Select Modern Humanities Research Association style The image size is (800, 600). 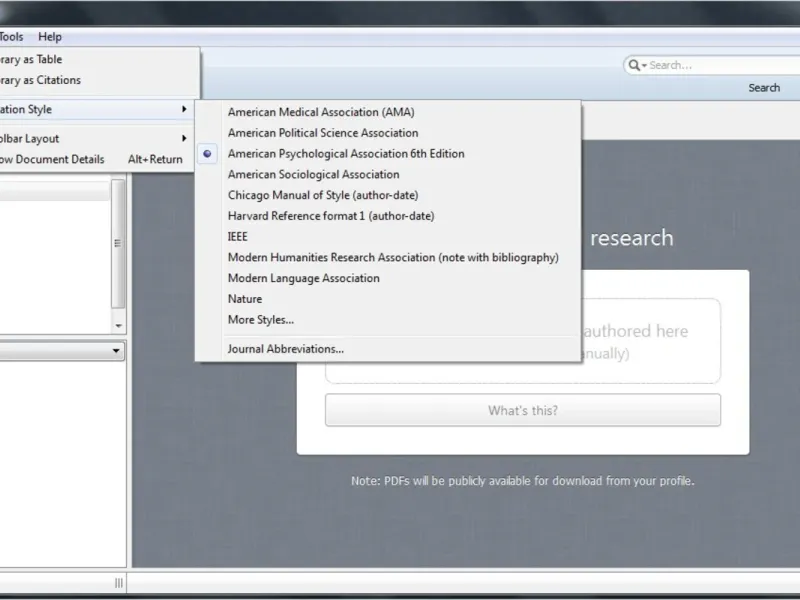(x=388, y=257)
